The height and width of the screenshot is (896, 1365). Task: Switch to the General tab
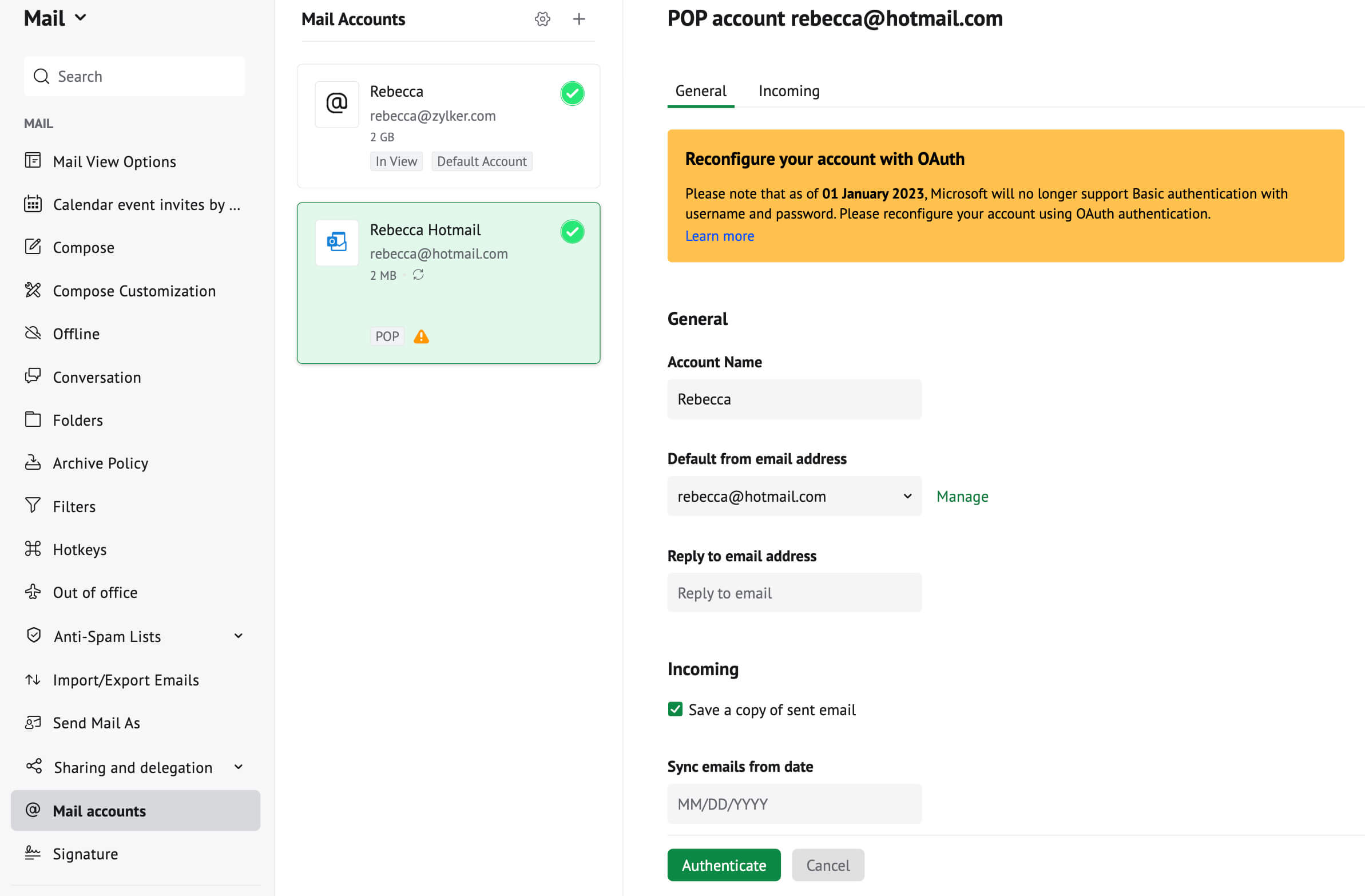(x=700, y=91)
